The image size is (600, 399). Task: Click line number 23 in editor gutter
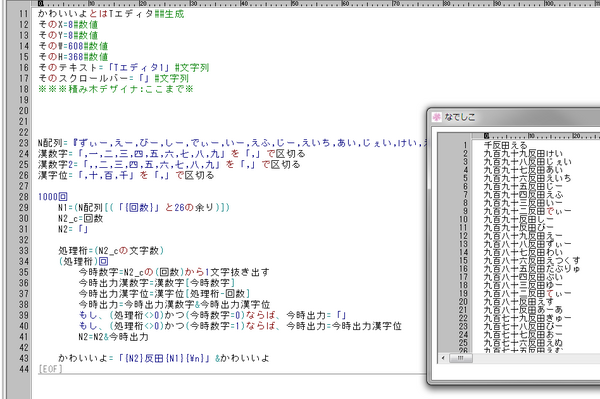[x=24, y=143]
